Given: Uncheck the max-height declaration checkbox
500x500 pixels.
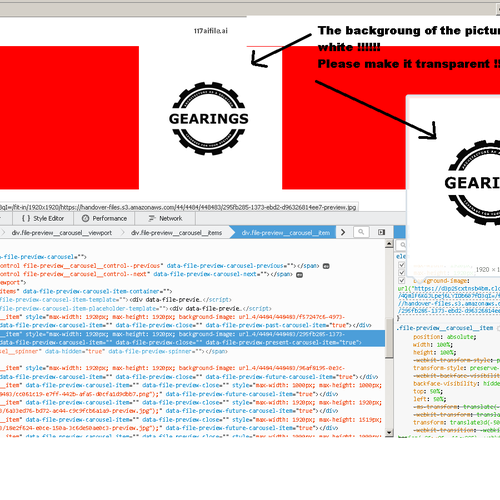Looking at the screenshot, I should (x=402, y=273).
